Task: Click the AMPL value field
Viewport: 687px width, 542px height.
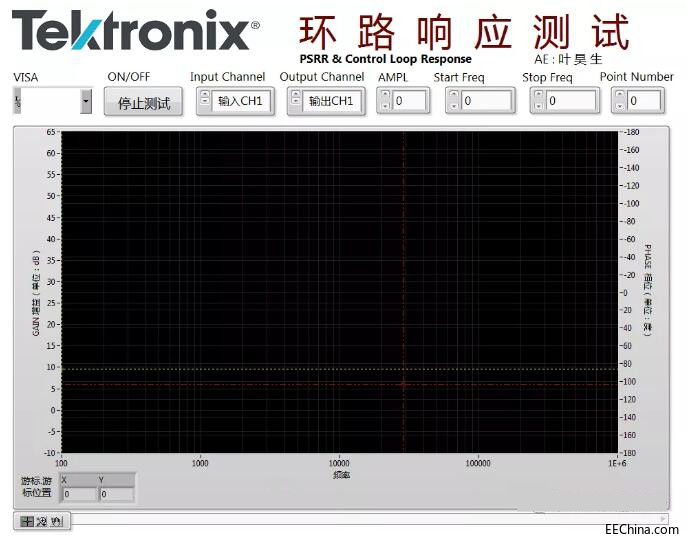Action: click(409, 101)
